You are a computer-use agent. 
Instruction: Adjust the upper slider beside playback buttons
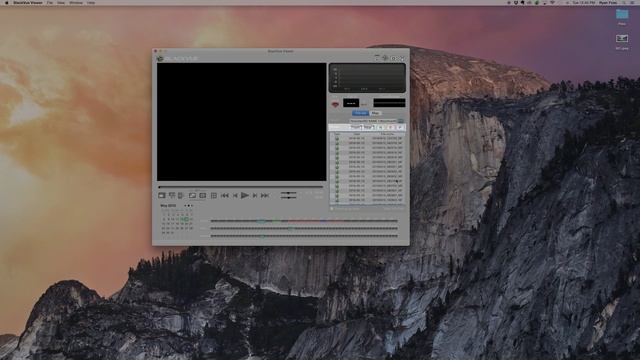click(289, 193)
